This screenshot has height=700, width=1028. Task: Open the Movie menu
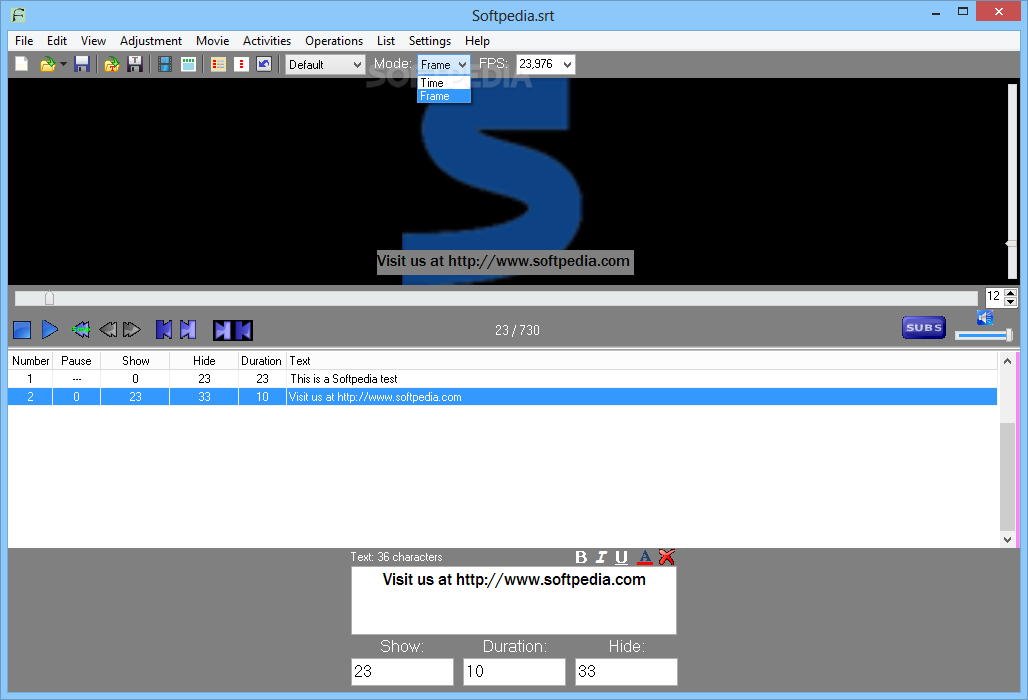pos(212,41)
